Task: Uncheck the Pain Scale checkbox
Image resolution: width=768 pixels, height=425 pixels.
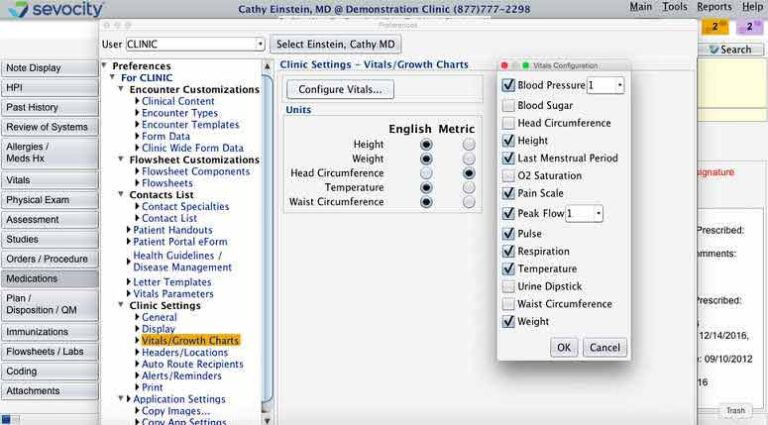Action: pos(508,193)
